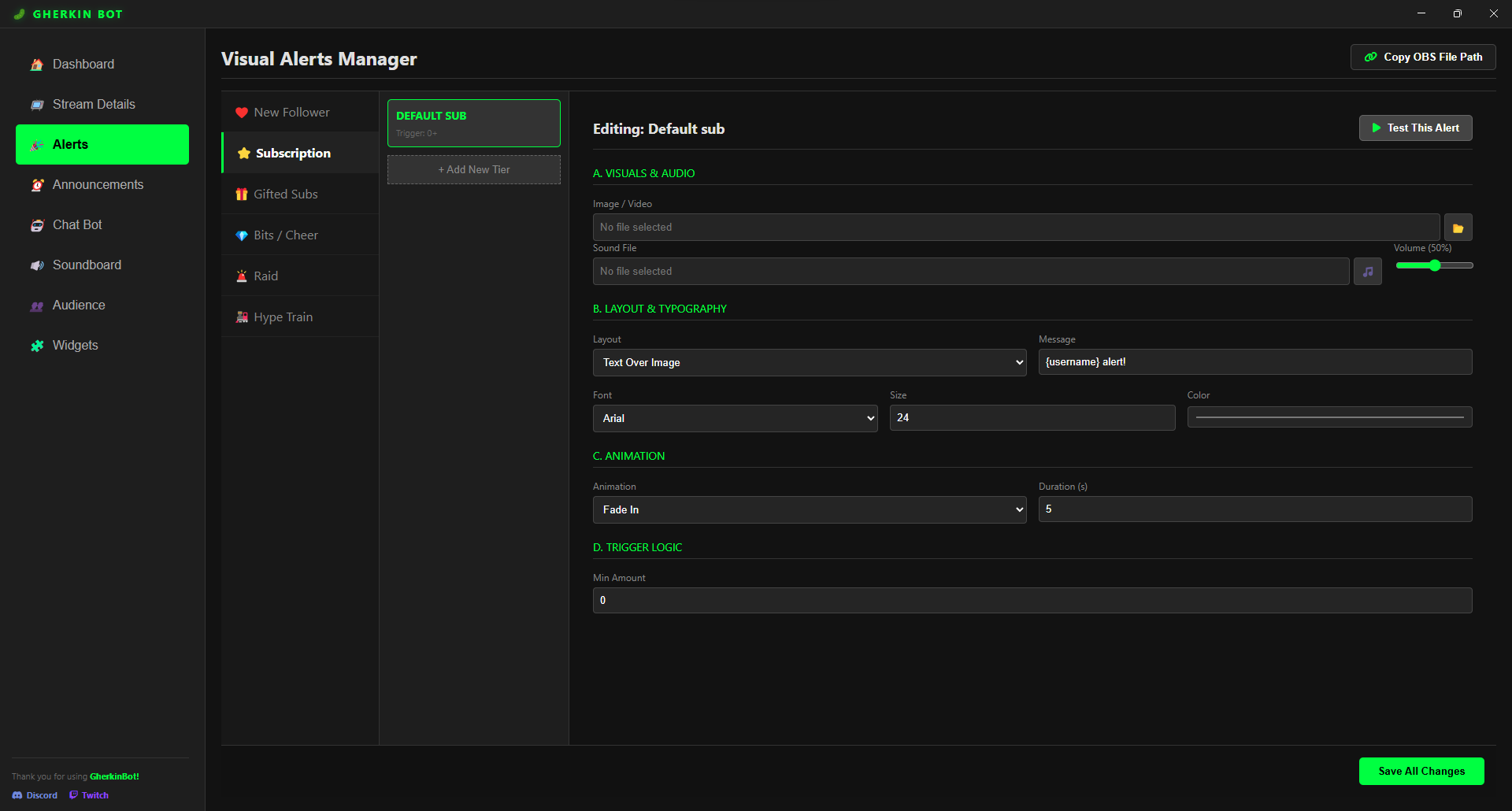Screen dimensions: 1512x811
Task: Open the Font dropdown
Action: [x=735, y=418]
